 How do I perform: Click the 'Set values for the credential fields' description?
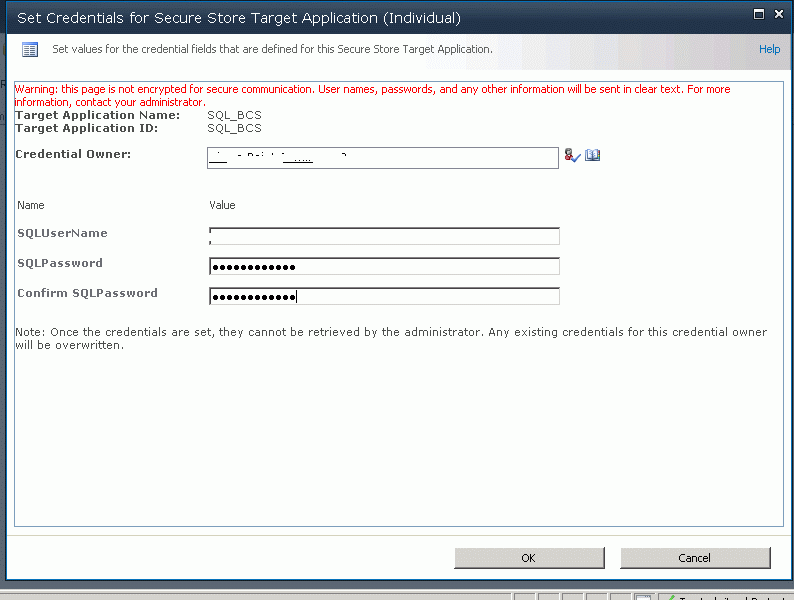pyautogui.click(x=272, y=49)
